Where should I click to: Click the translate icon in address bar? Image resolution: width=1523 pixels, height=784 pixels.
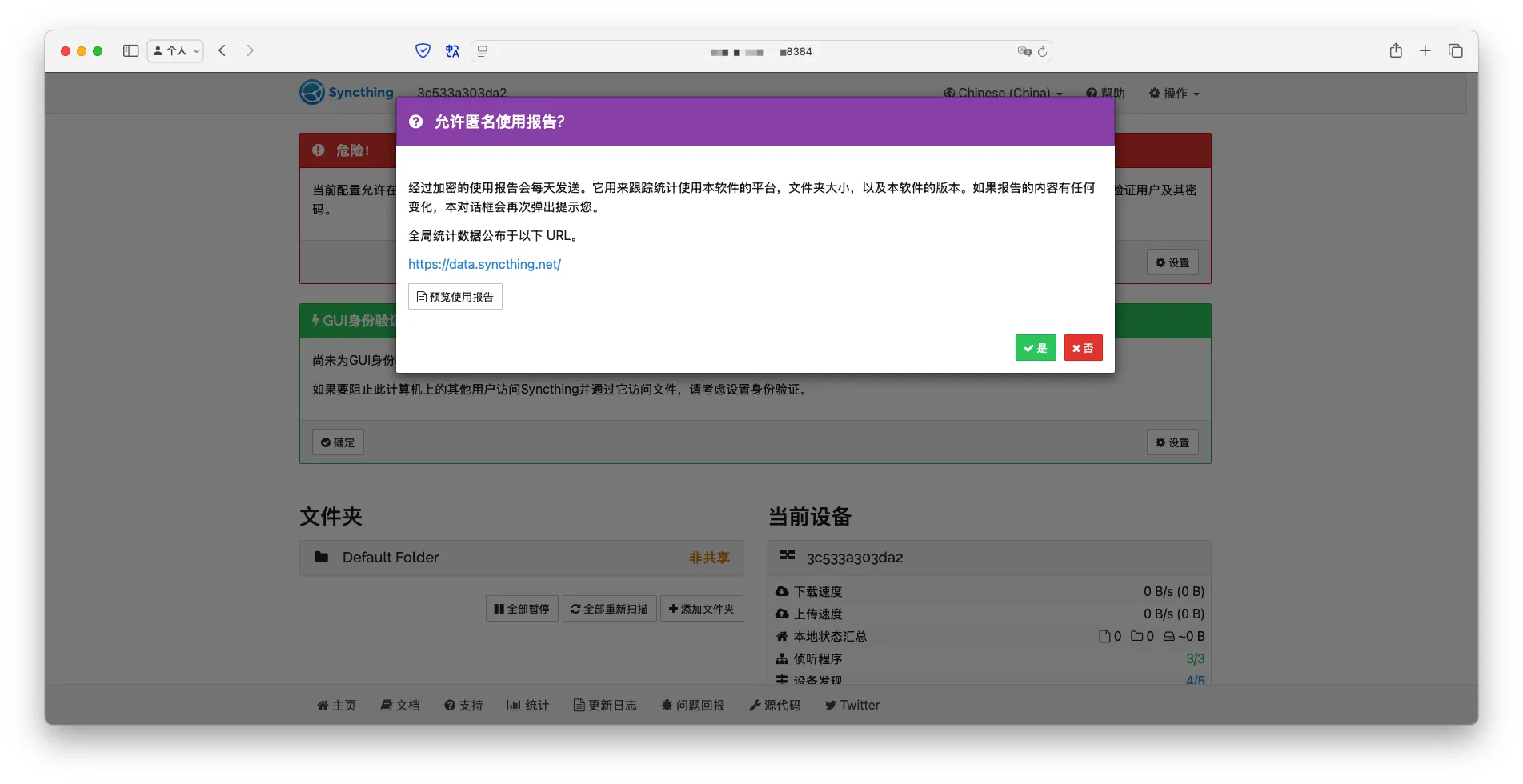click(1024, 51)
